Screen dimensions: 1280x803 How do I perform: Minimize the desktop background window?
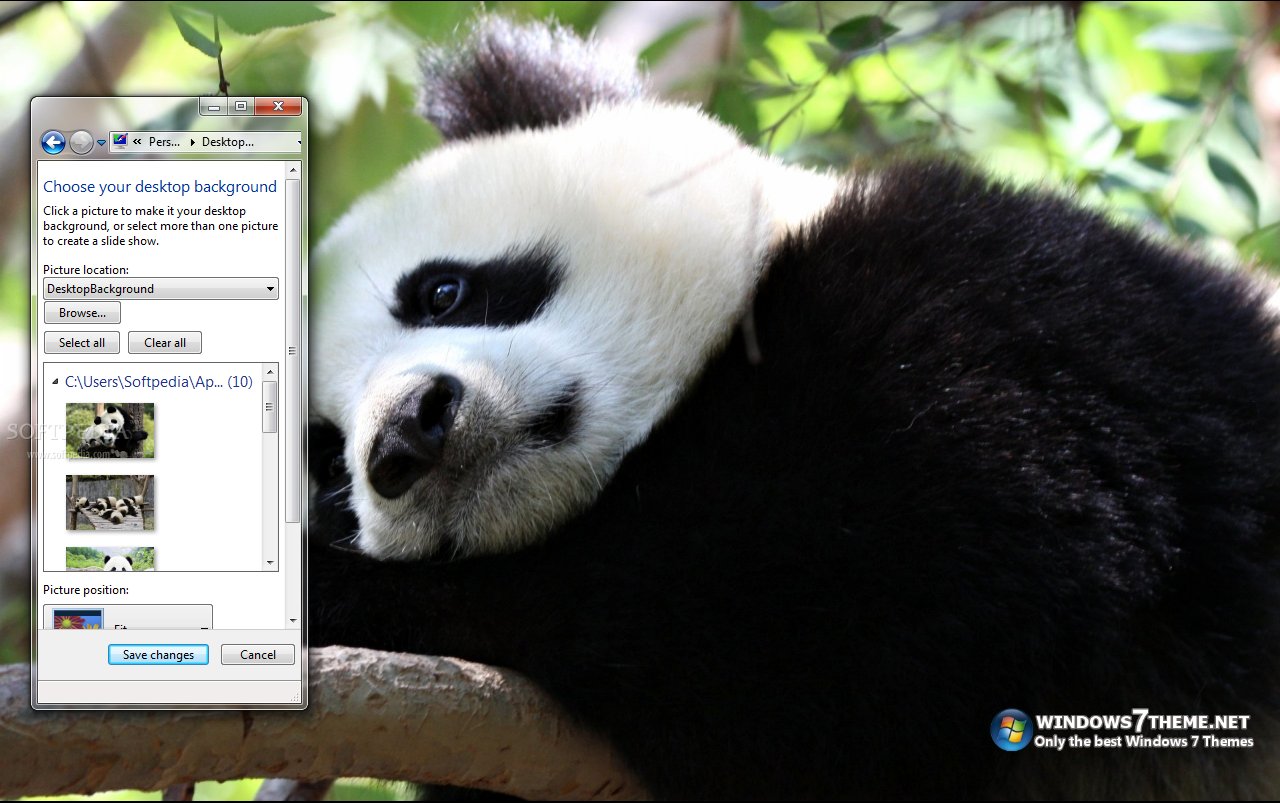(213, 106)
